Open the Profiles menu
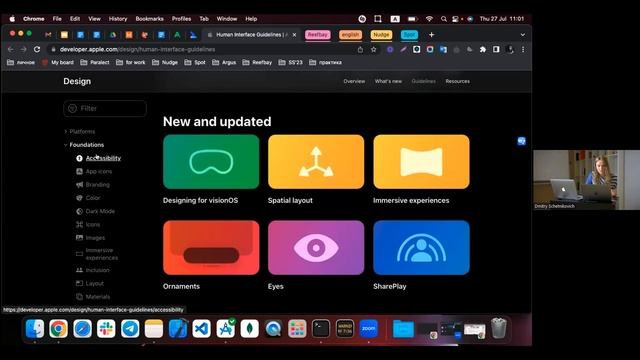640x360 pixels. [181, 19]
